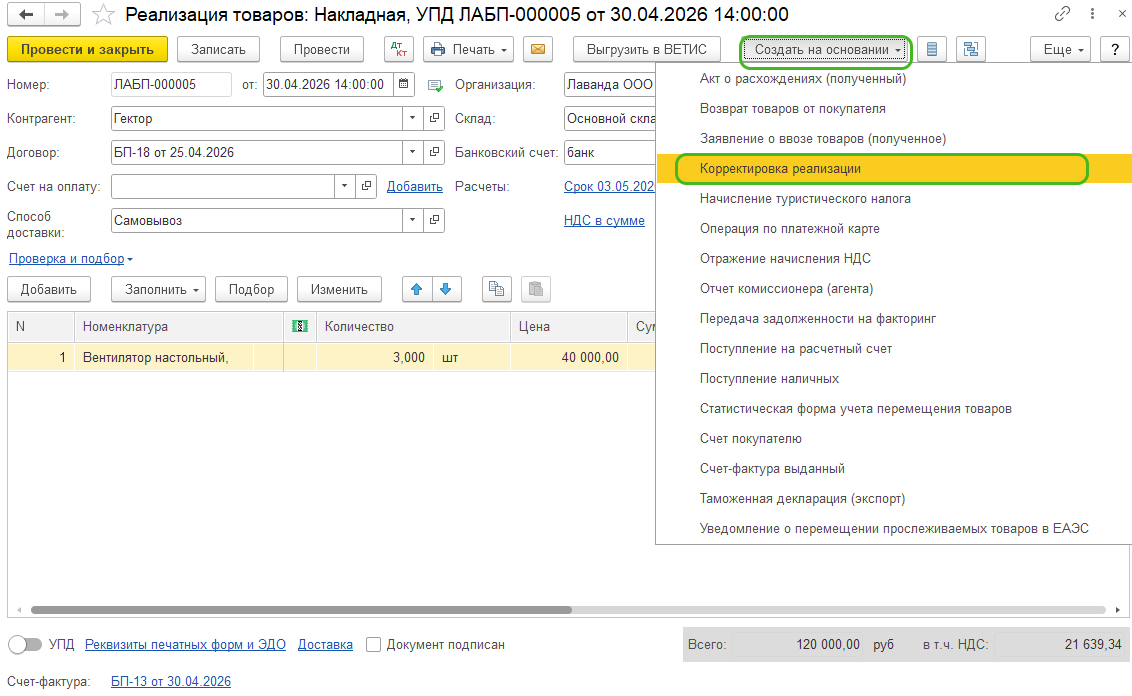The height and width of the screenshot is (696, 1132).
Task: Click the Изменить button
Action: coord(339,290)
